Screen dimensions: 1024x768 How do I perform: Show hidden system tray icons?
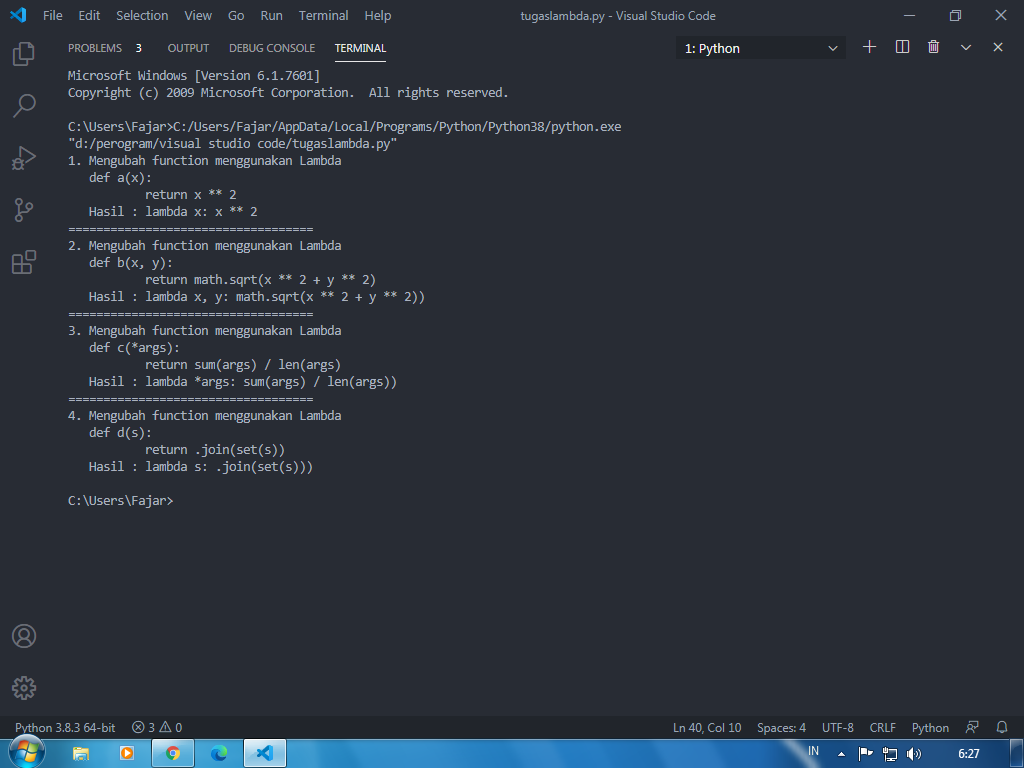pyautogui.click(x=841, y=754)
